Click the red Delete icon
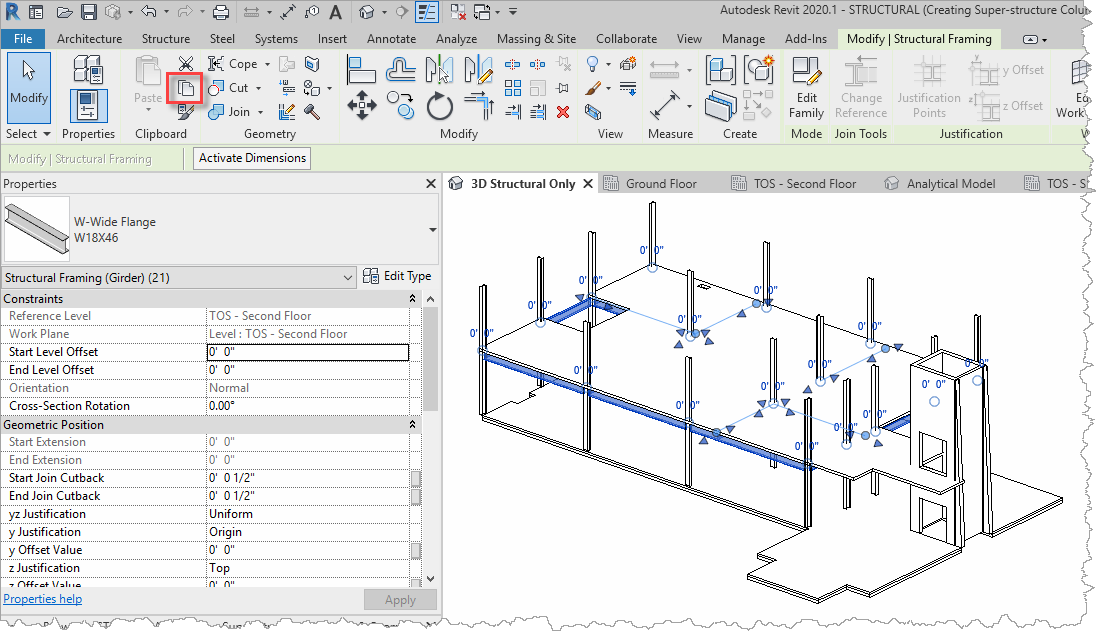The height and width of the screenshot is (633, 1098). click(563, 112)
